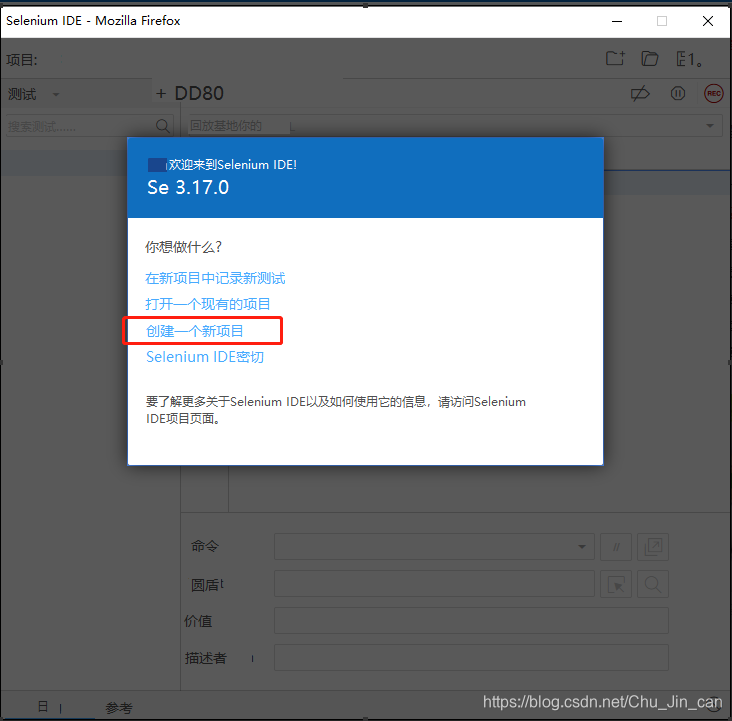Click the target input field
732x721 pixels.
coord(434,584)
